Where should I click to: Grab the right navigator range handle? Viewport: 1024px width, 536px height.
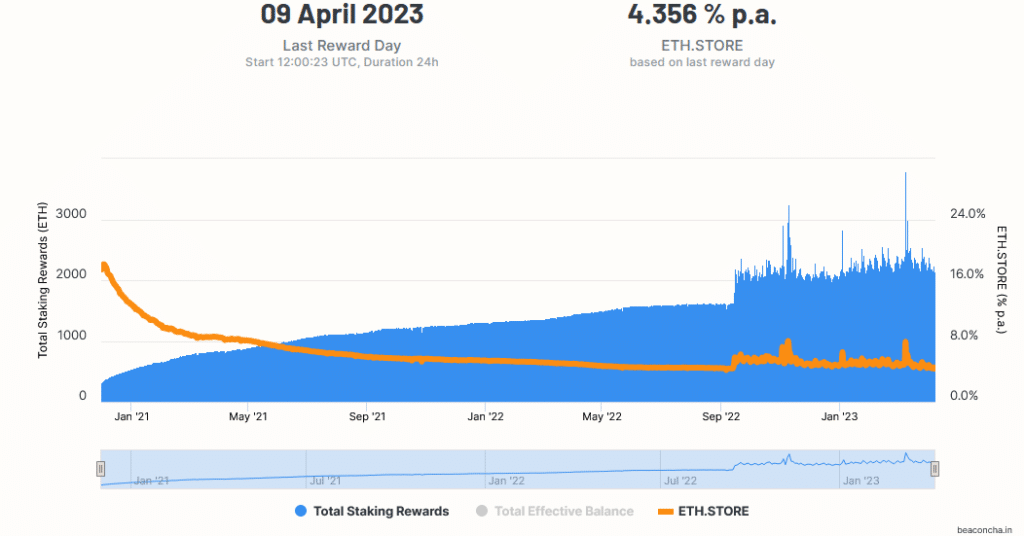click(x=935, y=469)
